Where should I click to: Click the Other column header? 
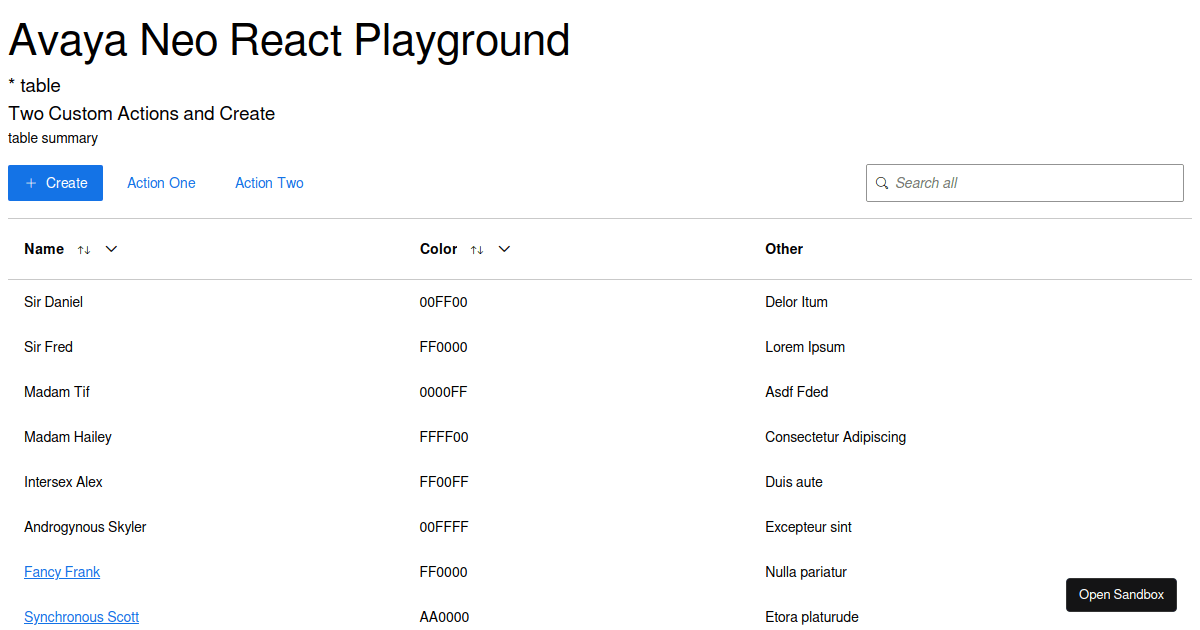tap(784, 249)
